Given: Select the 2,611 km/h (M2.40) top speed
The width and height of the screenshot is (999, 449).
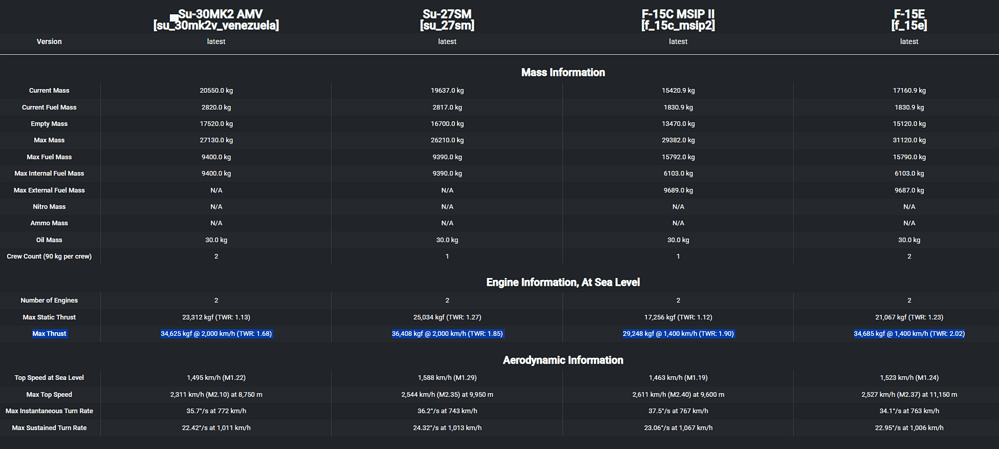Looking at the screenshot, I should [678, 394].
